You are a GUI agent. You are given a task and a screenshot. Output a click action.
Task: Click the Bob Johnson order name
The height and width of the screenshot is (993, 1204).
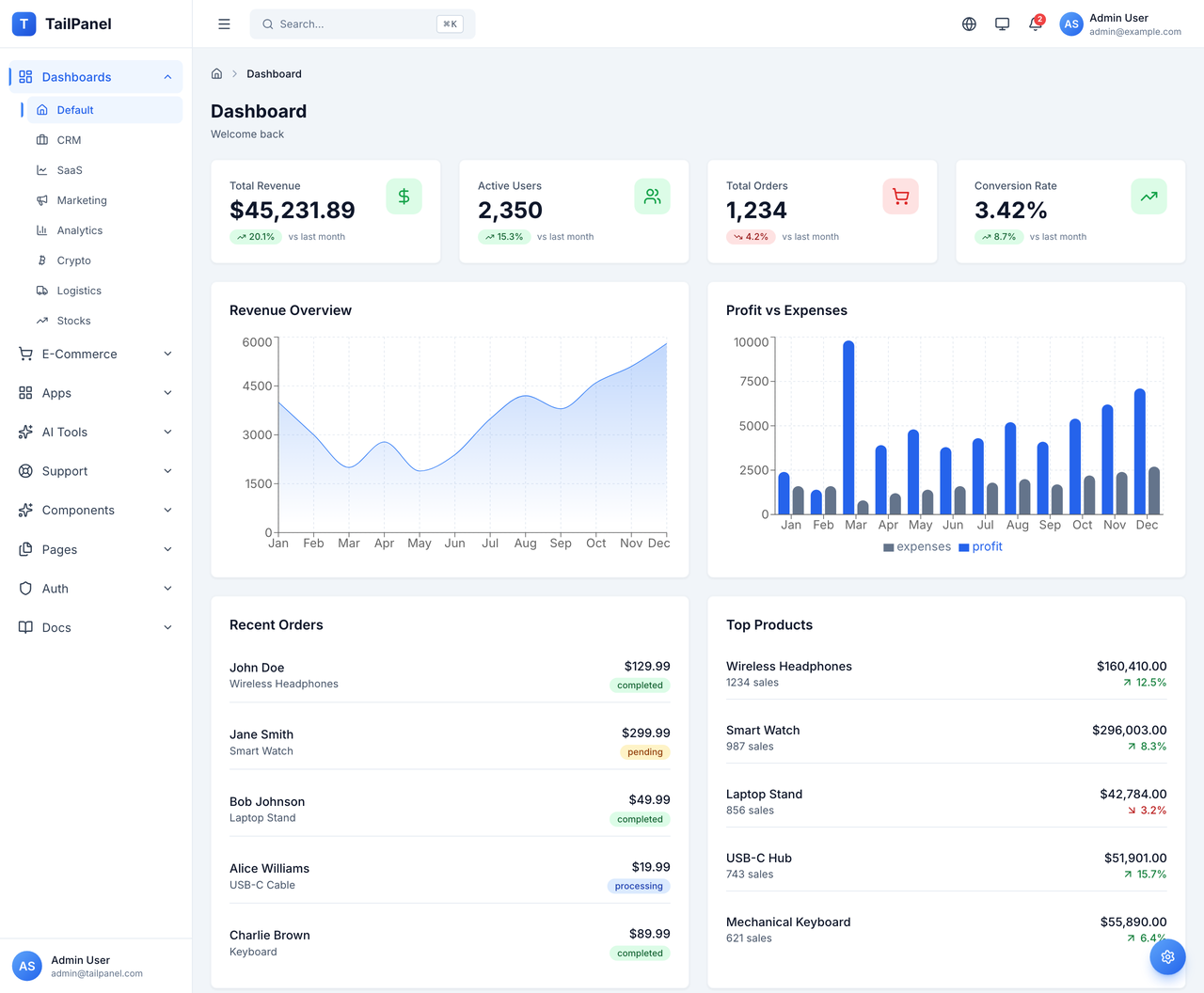(267, 802)
